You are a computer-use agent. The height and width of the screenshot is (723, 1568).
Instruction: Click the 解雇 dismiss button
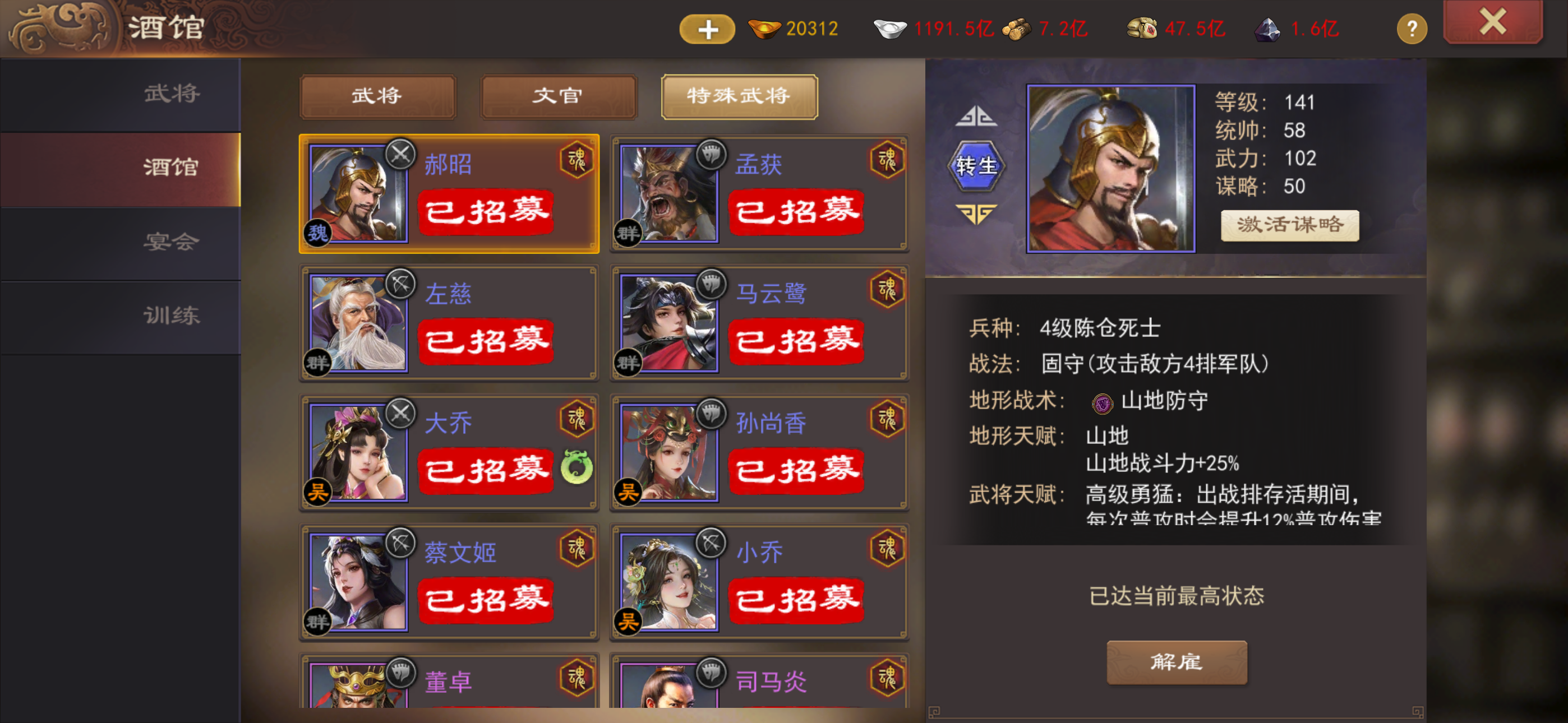pos(1176,662)
